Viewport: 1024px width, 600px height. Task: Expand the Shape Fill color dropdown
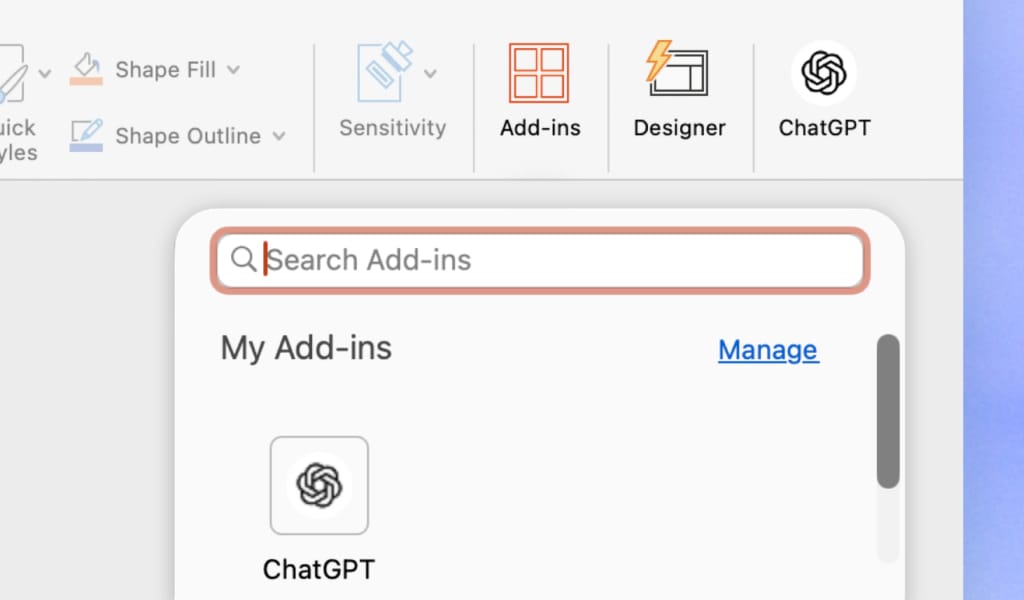[x=233, y=69]
